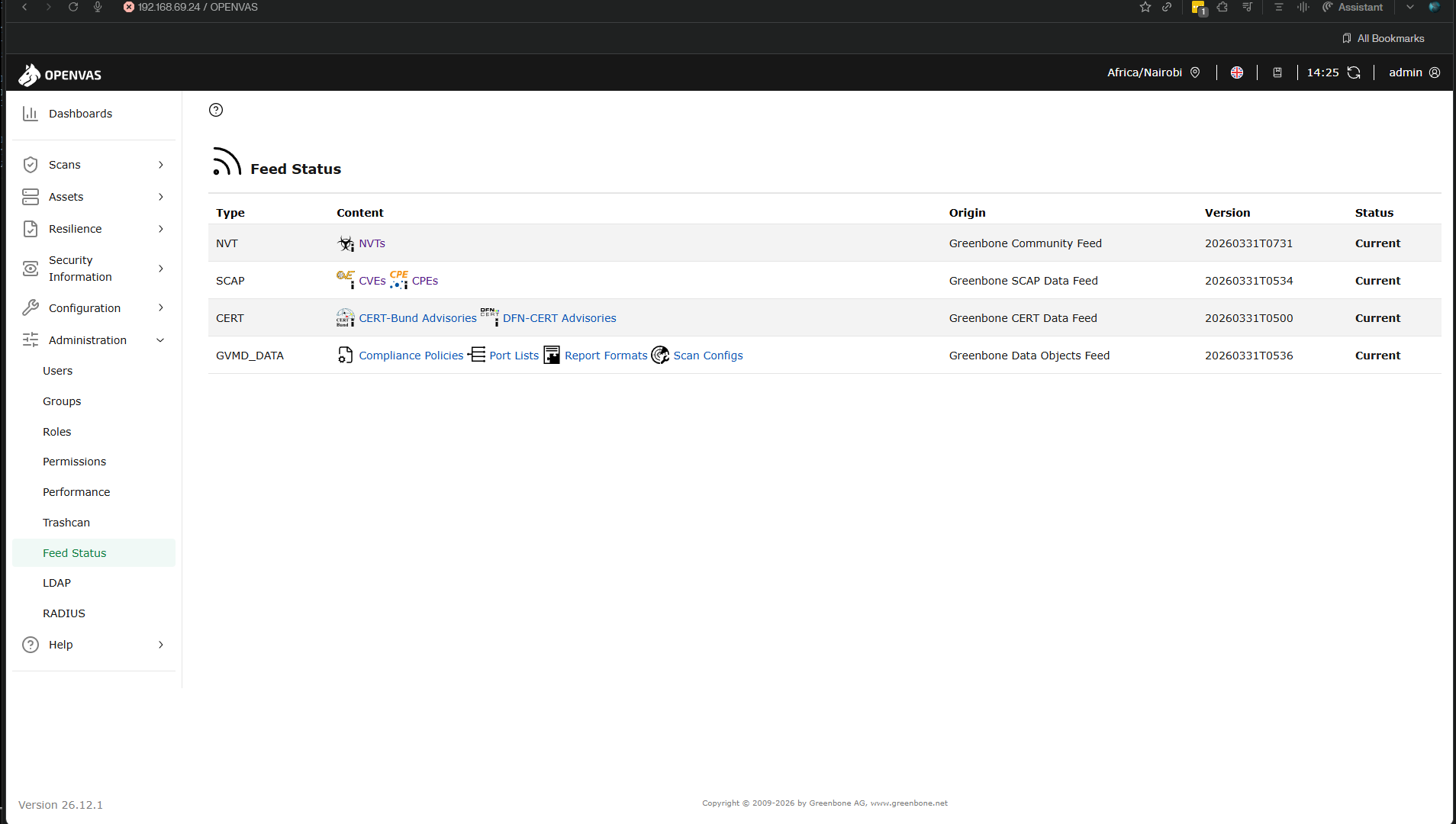Open the Dashboards menu item
The image size is (1456, 824).
coord(80,114)
